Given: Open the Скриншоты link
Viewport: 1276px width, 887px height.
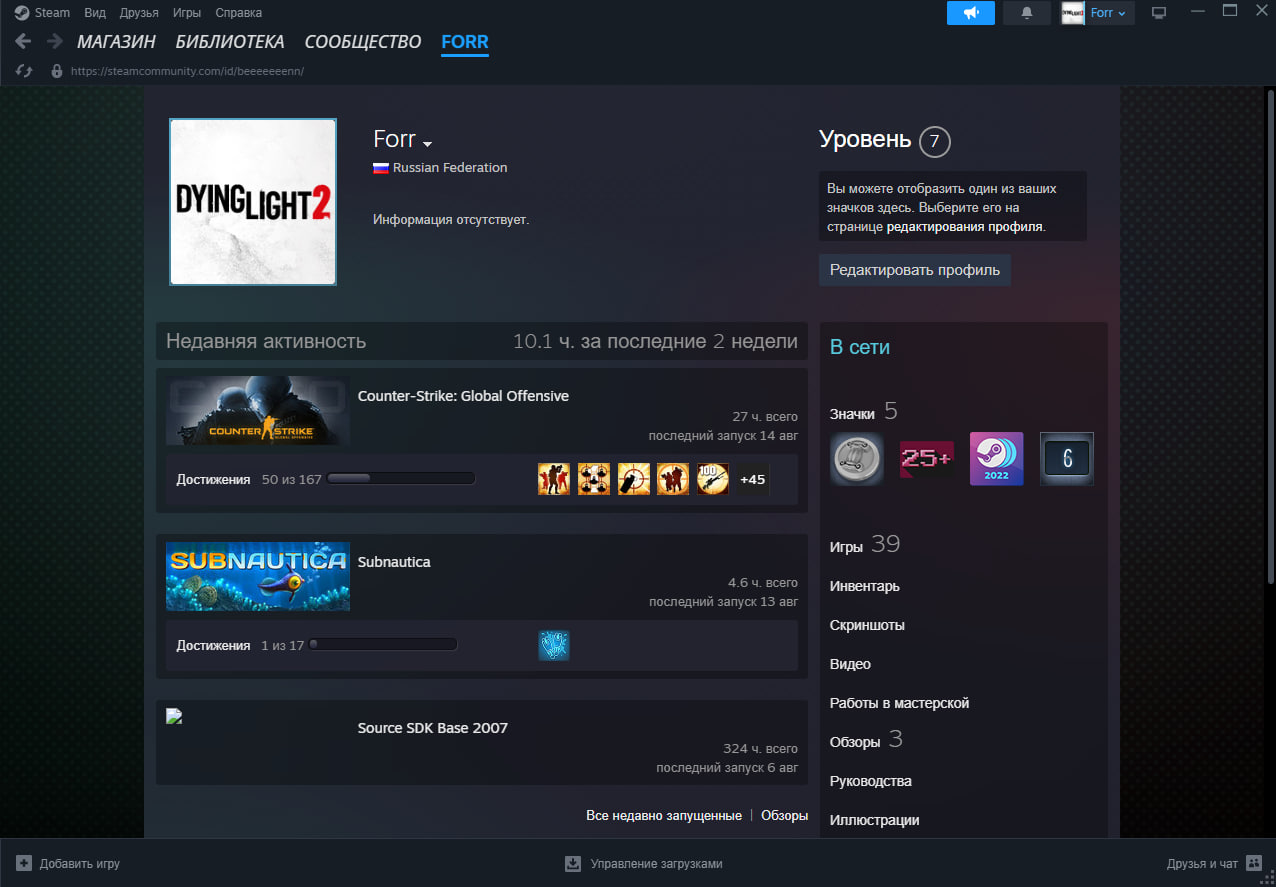Looking at the screenshot, I should tap(867, 625).
